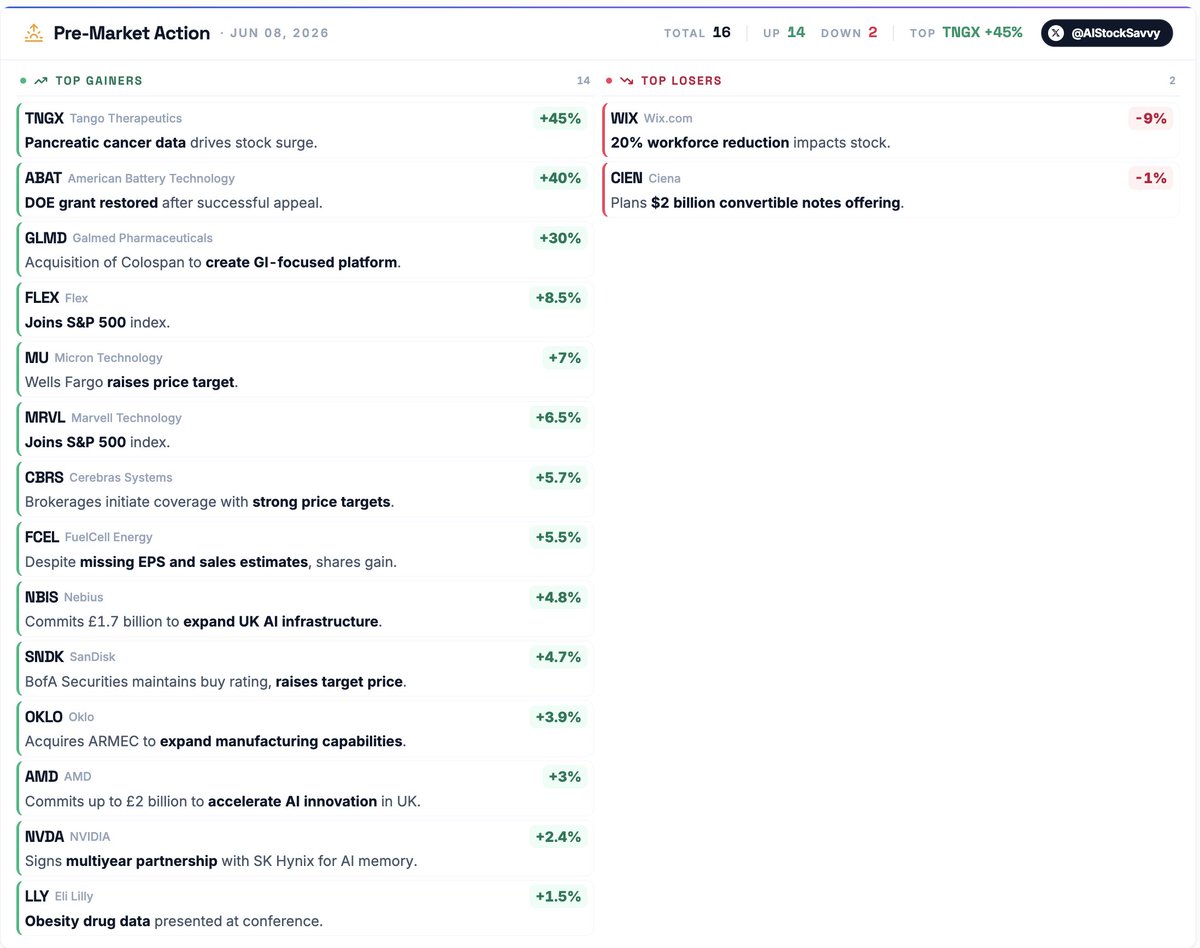
Task: Click the accelerate AI innovation headline
Action: coord(223,802)
